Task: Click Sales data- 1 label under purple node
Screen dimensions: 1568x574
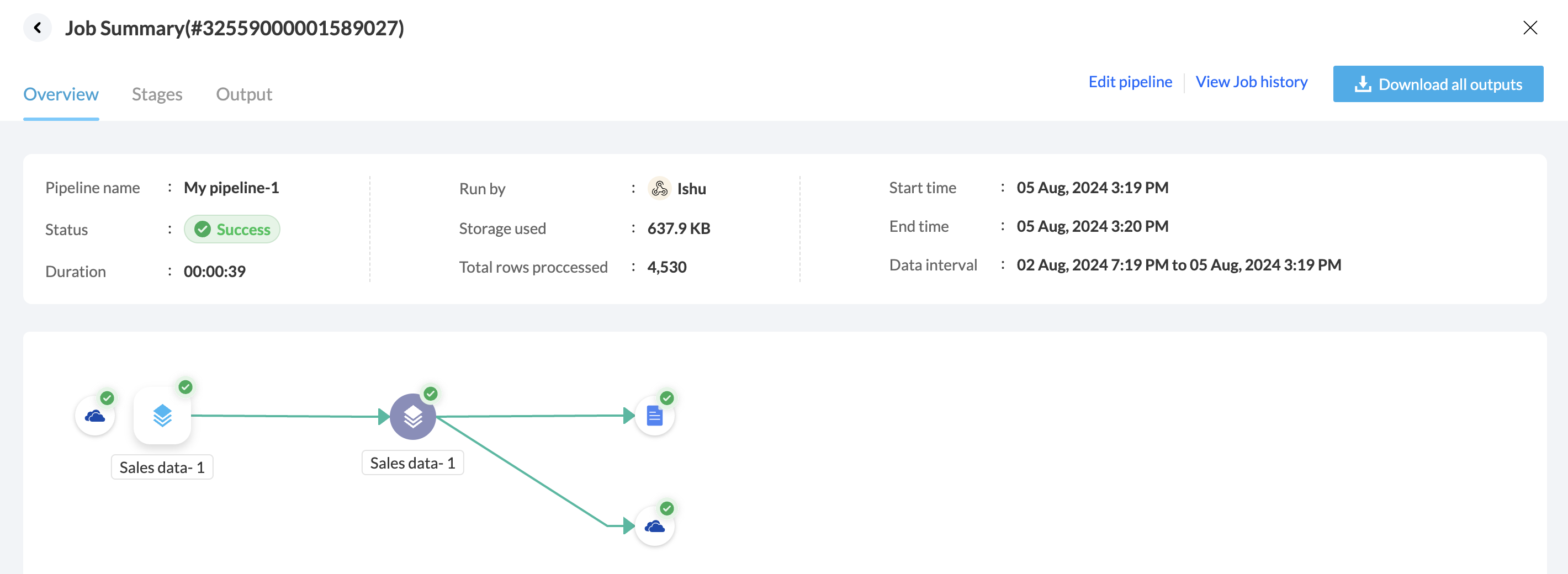Action: (412, 463)
